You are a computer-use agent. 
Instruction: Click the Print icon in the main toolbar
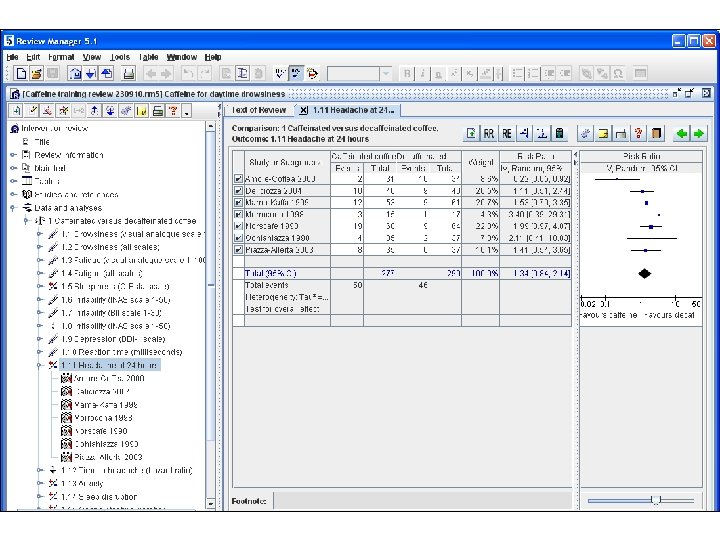[x=129, y=73]
